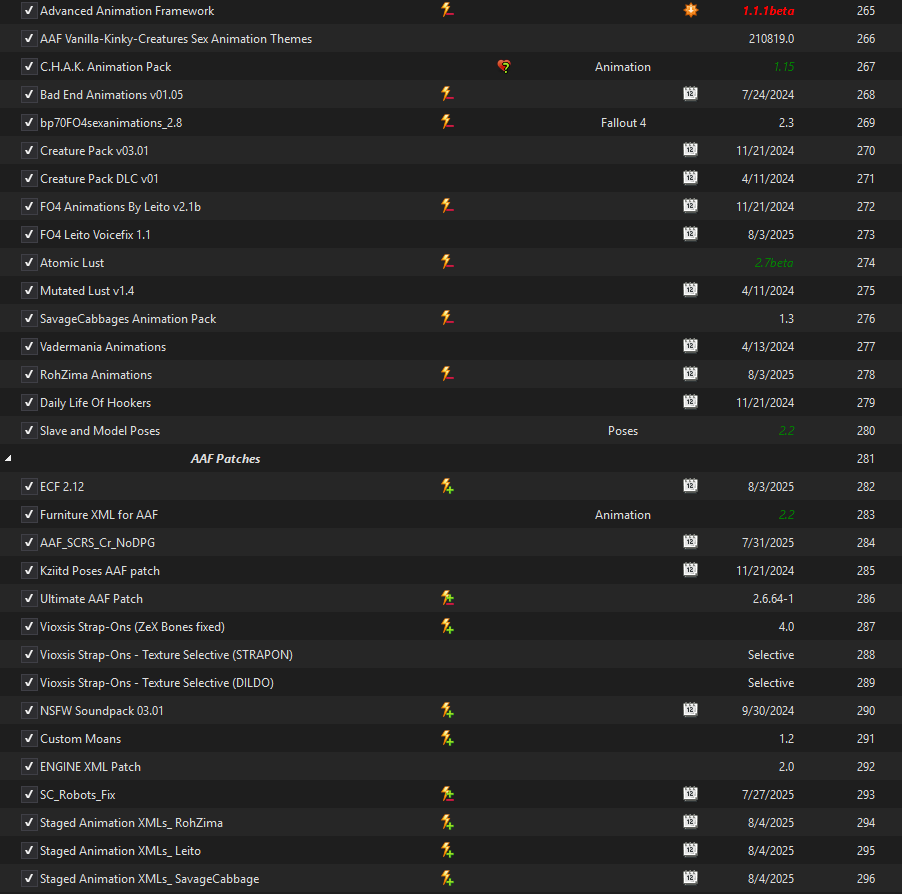This screenshot has width=902, height=894.
Task: Click the calendar icon for Creature Pack DLC v01
Action: [x=690, y=178]
